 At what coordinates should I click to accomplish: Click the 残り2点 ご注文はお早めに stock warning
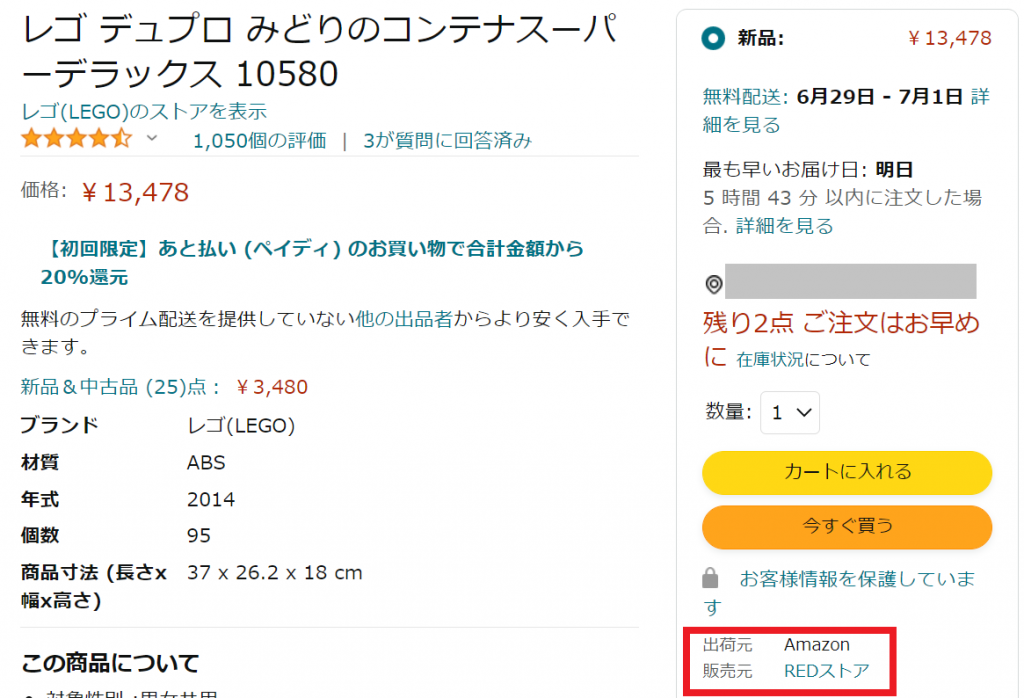841,339
